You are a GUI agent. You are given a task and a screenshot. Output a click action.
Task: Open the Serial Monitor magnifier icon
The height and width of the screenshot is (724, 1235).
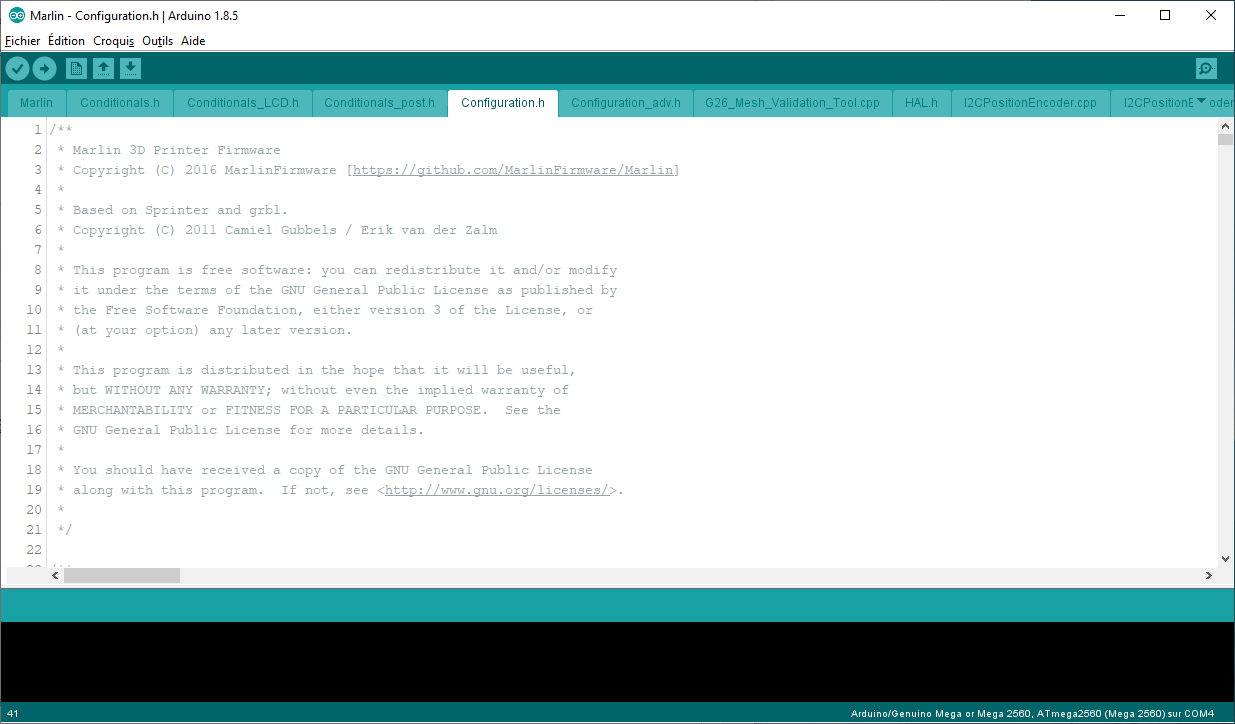(1206, 68)
